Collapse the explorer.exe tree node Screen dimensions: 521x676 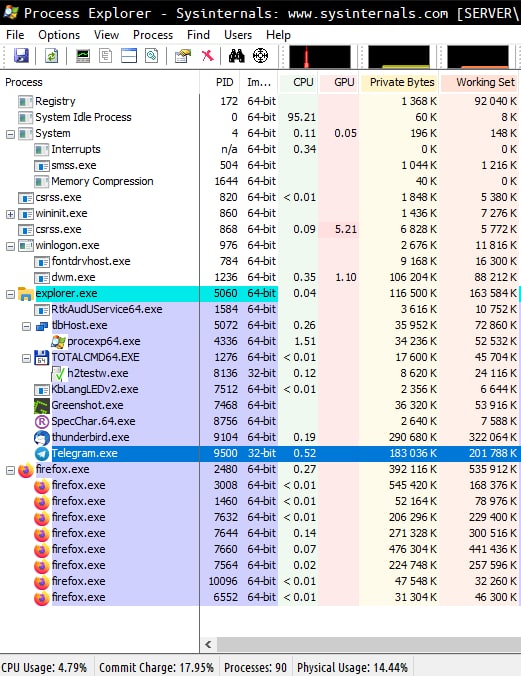[10, 294]
